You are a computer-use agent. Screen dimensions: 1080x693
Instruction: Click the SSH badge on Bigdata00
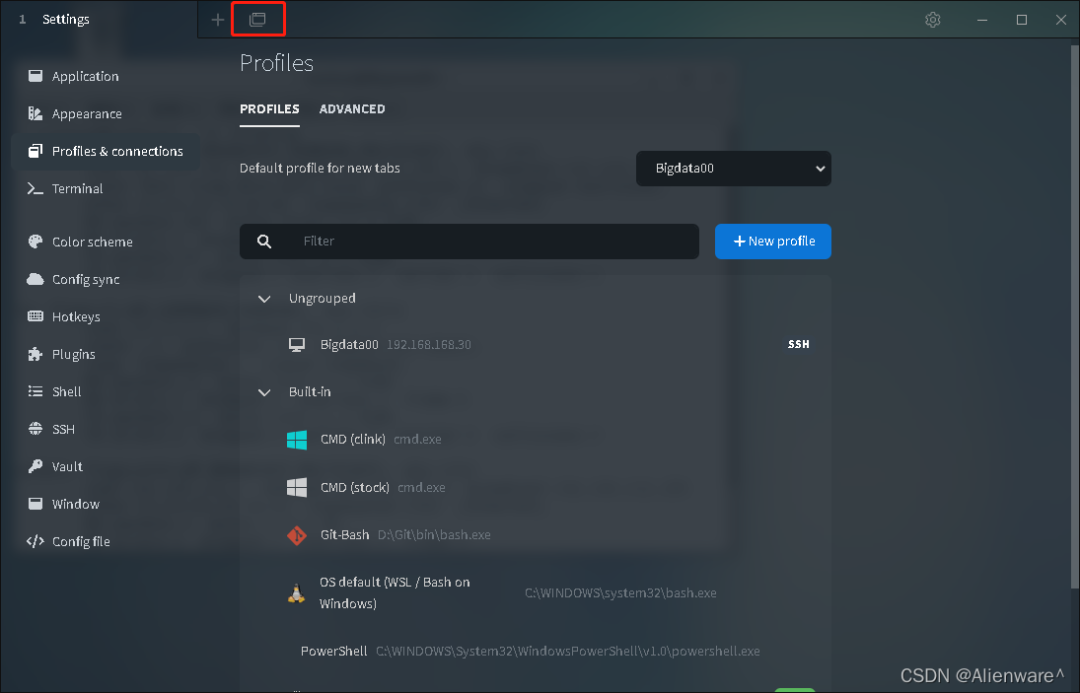pyautogui.click(x=798, y=344)
